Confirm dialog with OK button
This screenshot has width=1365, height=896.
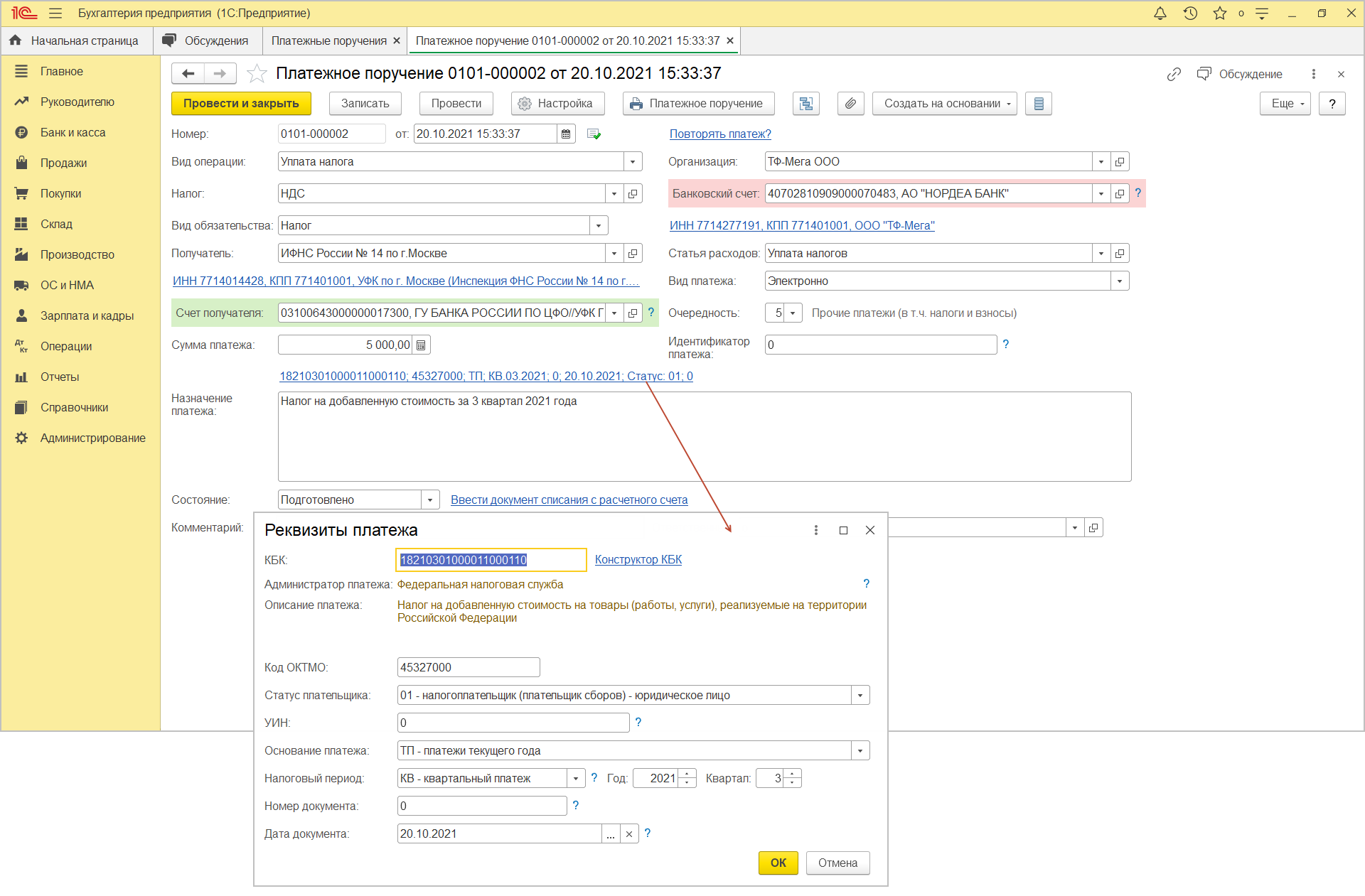[778, 863]
